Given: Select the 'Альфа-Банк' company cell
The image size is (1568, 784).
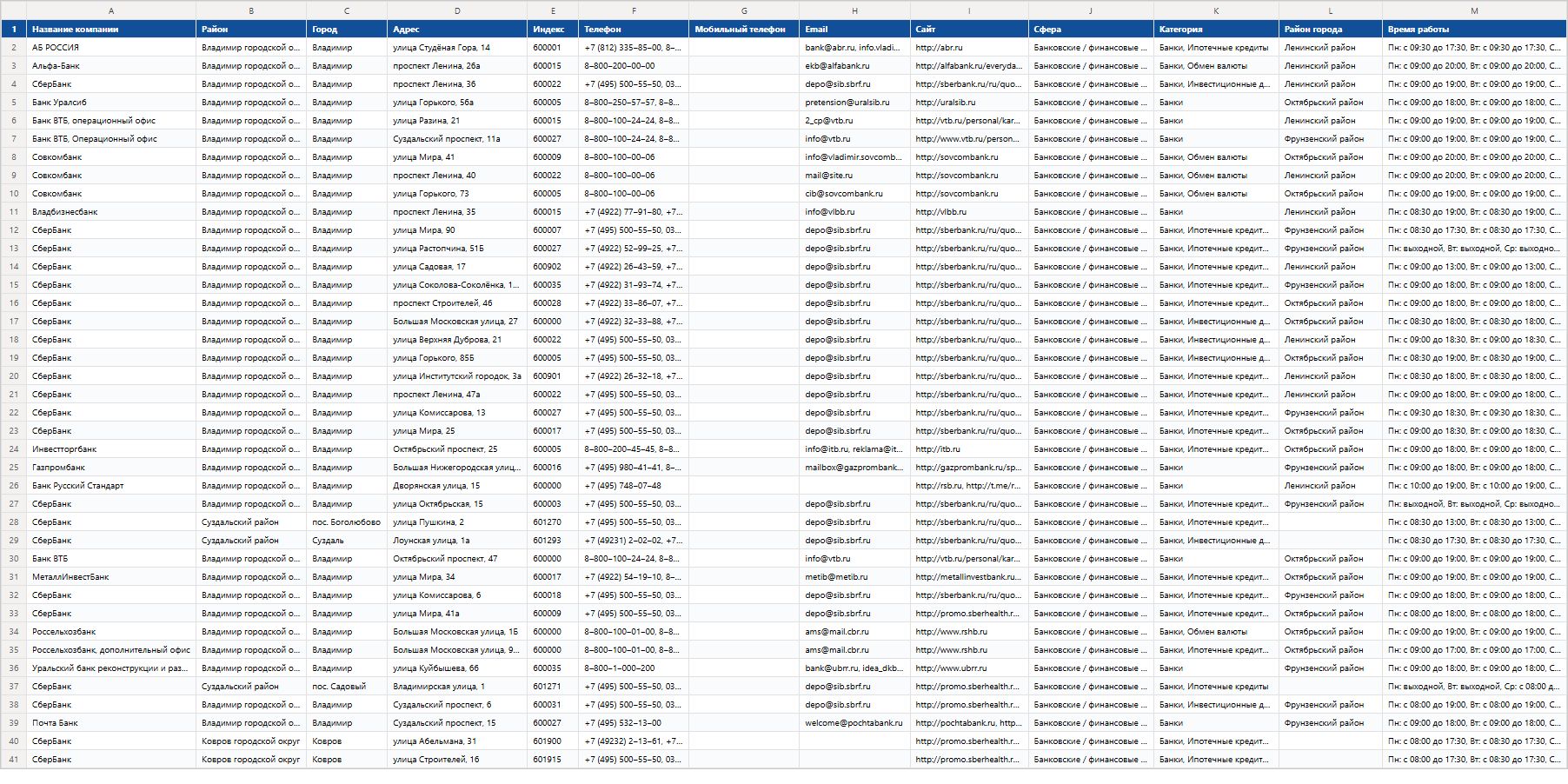Looking at the screenshot, I should 111,66.
